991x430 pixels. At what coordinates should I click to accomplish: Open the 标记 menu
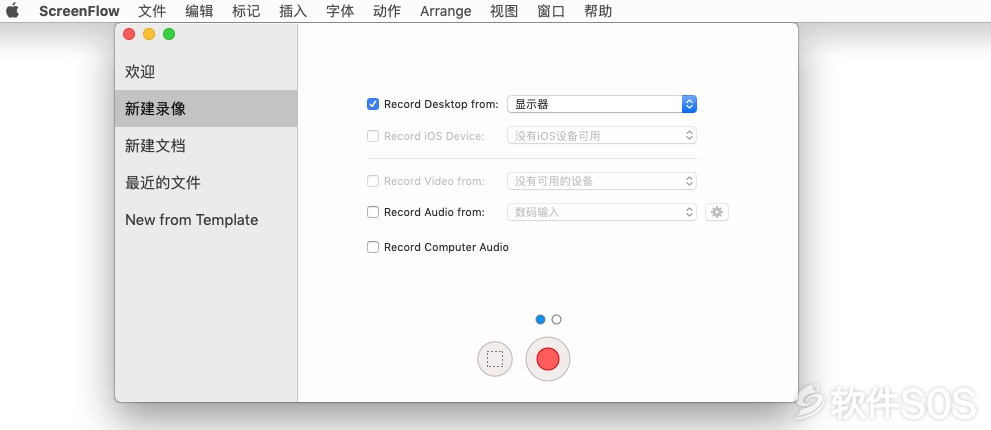(246, 11)
